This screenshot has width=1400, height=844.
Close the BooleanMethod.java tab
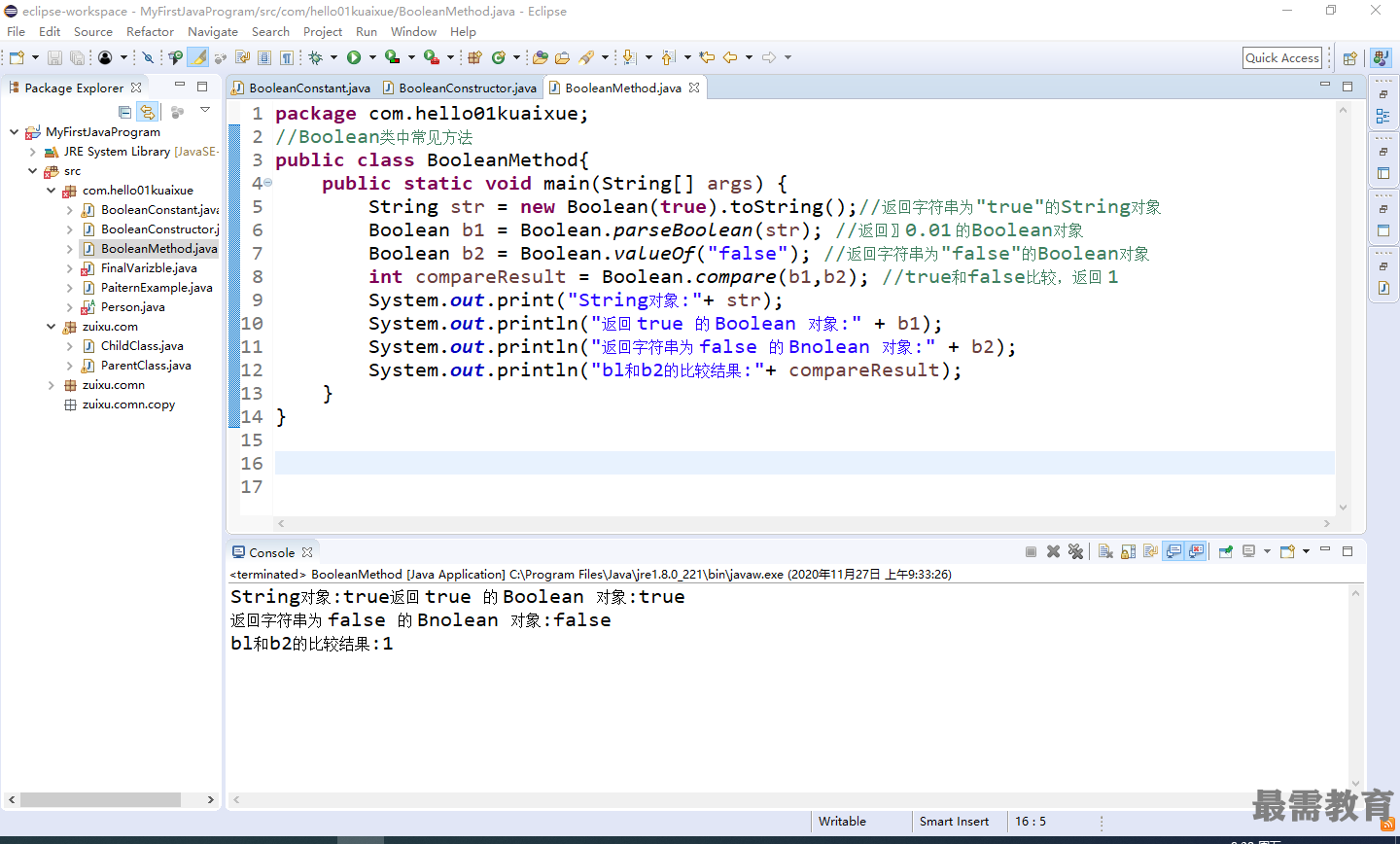[x=694, y=88]
